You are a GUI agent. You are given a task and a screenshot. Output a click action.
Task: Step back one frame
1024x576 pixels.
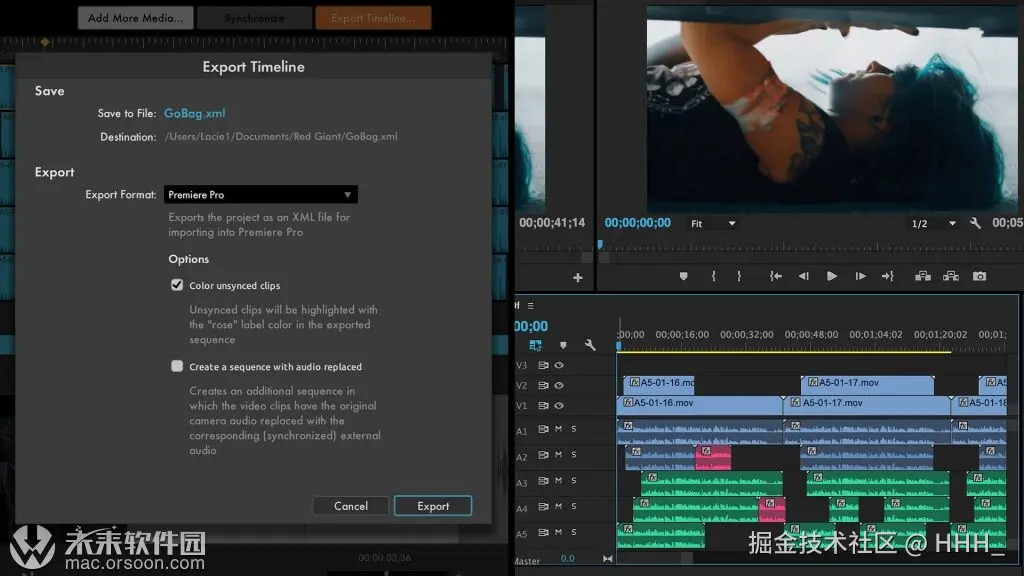click(x=803, y=276)
